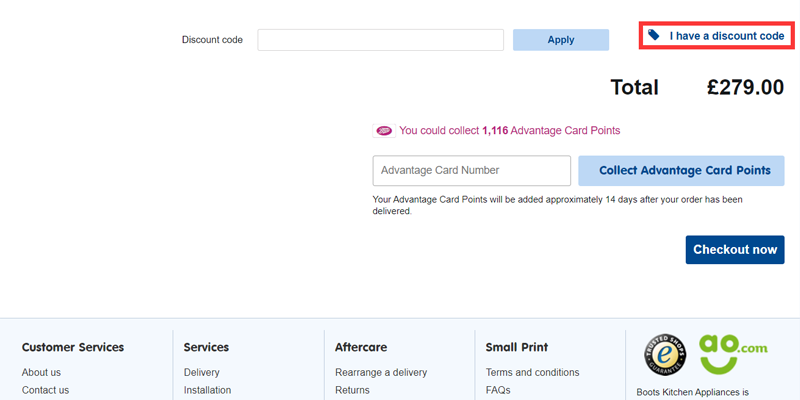The height and width of the screenshot is (400, 800).
Task: Open the Delivery services link
Action: coord(201,372)
